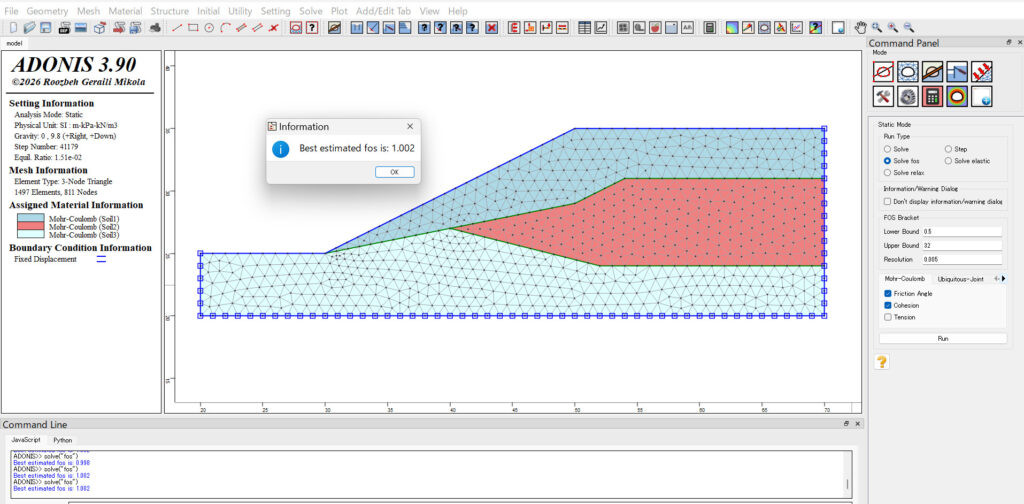Click the save disk icon in toolbar
Screen dimensions: 1024x504
coord(47,28)
